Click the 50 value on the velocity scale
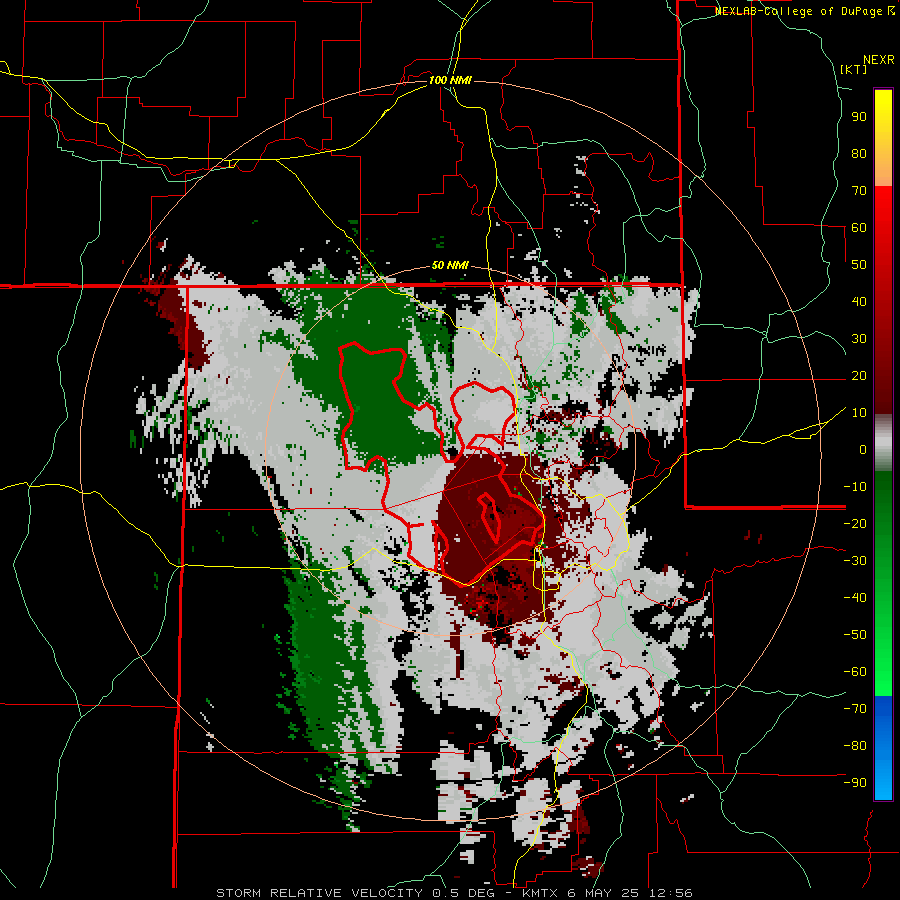Screen dimensions: 900x900 click(x=859, y=265)
